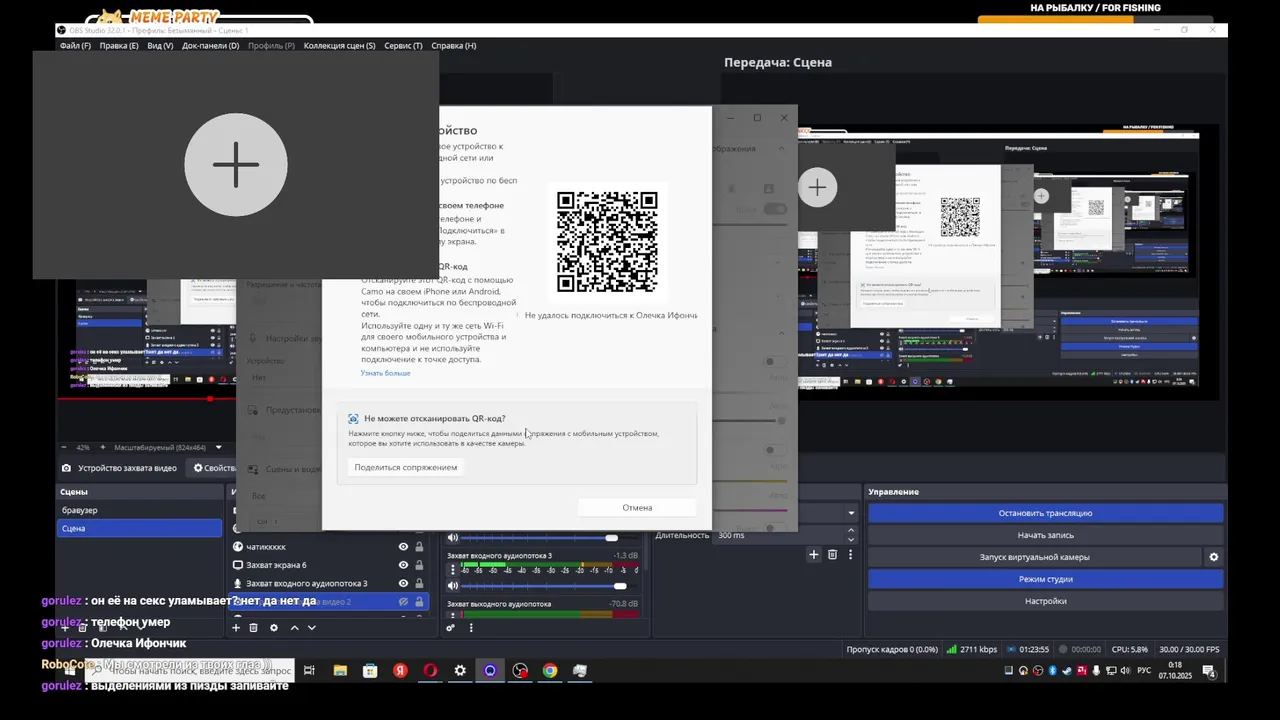The image size is (1280, 720).
Task: Open the Коллекция сцен (S) menu
Action: 340,46
